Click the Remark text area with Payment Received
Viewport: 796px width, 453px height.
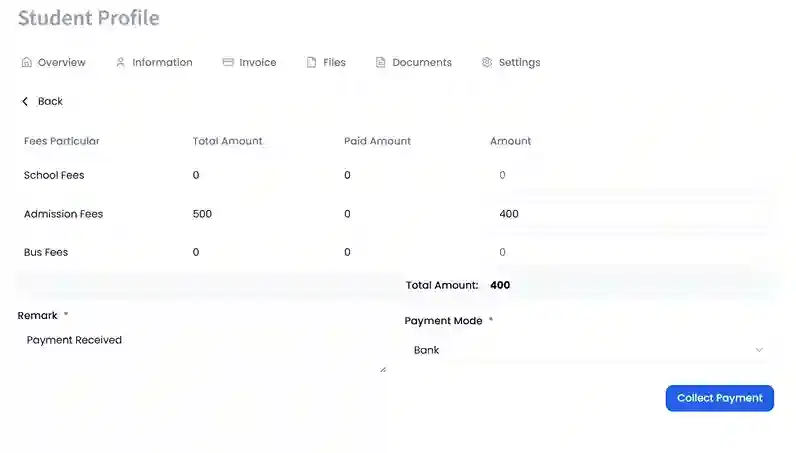coord(202,350)
